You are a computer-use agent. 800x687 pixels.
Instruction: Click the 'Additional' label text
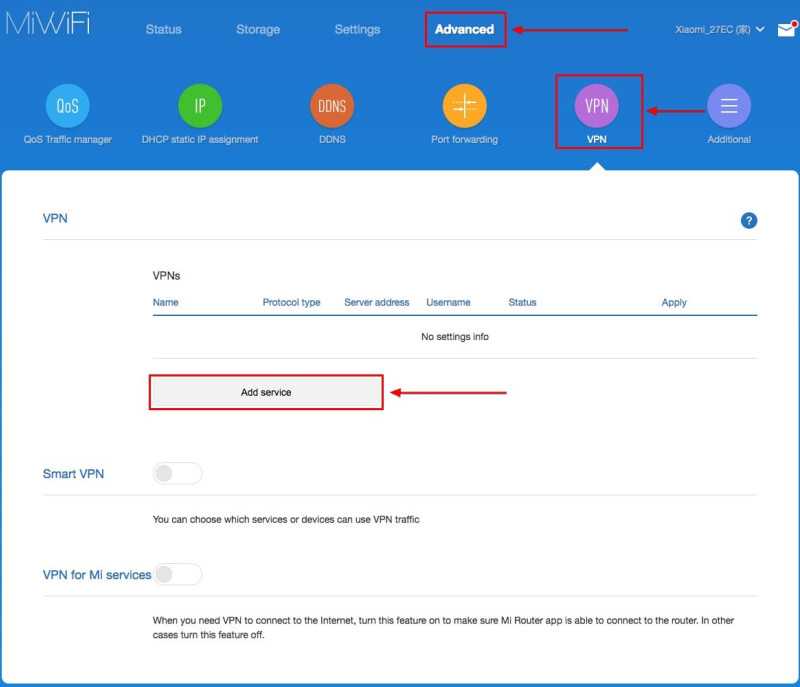click(x=729, y=139)
